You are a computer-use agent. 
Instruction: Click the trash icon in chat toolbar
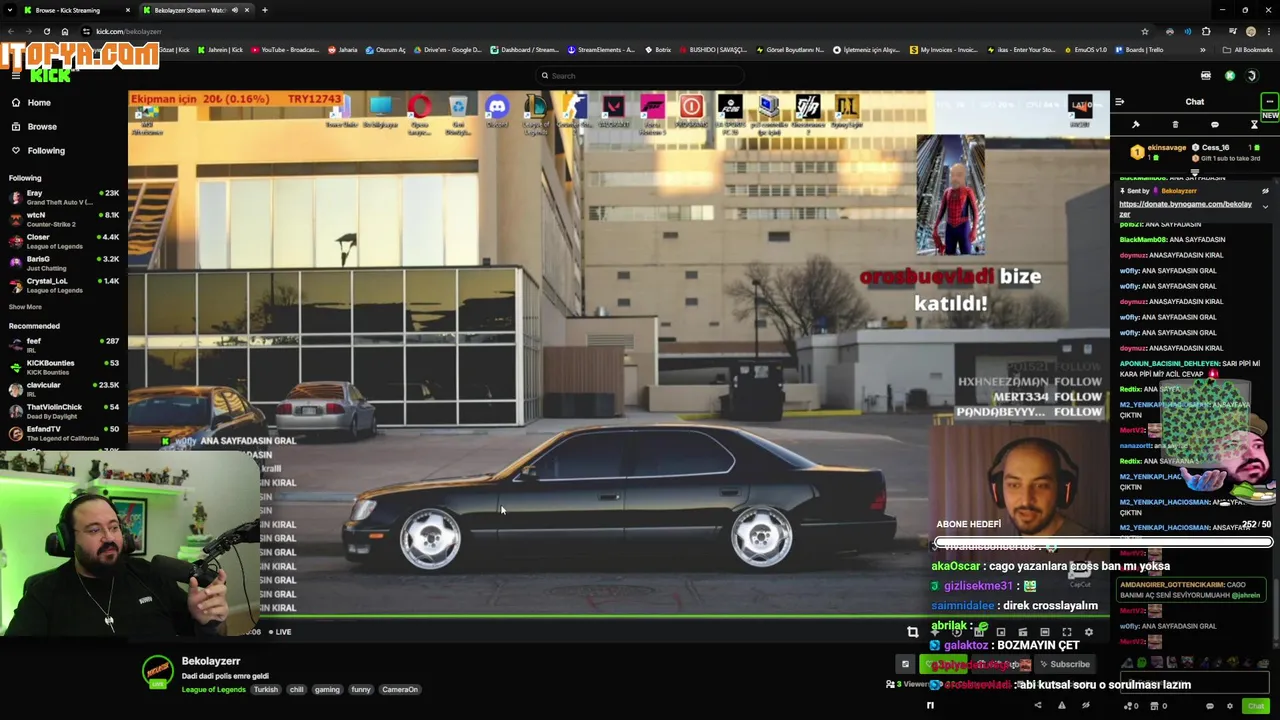point(1175,125)
